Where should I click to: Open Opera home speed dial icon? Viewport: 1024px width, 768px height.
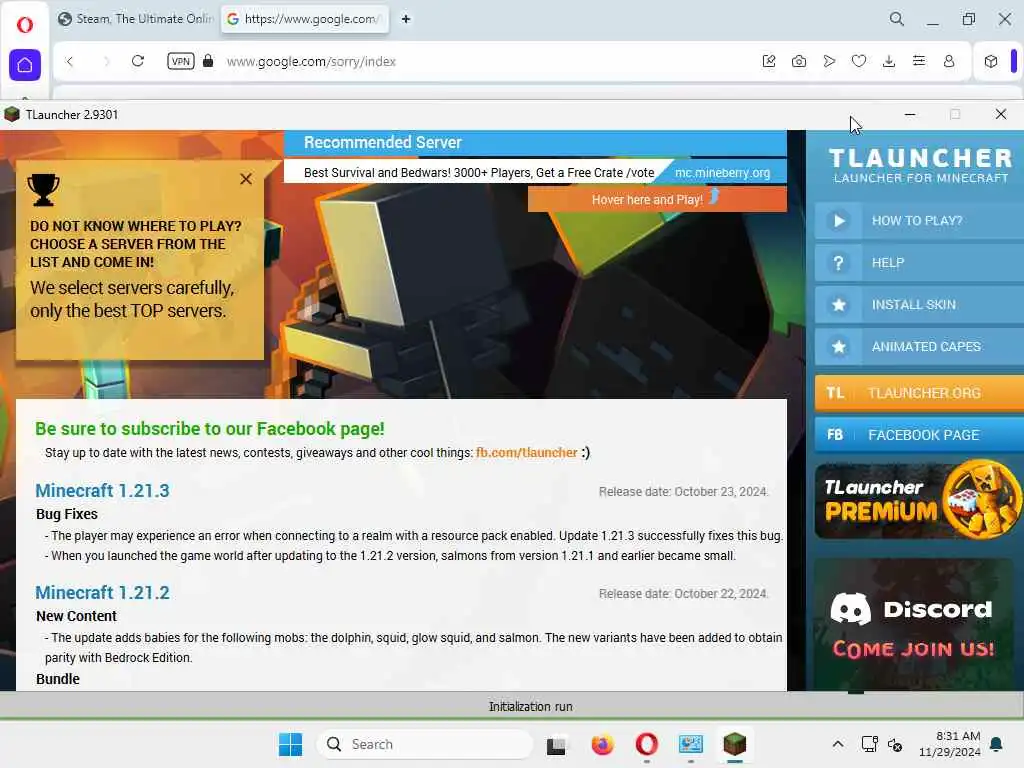[x=25, y=65]
